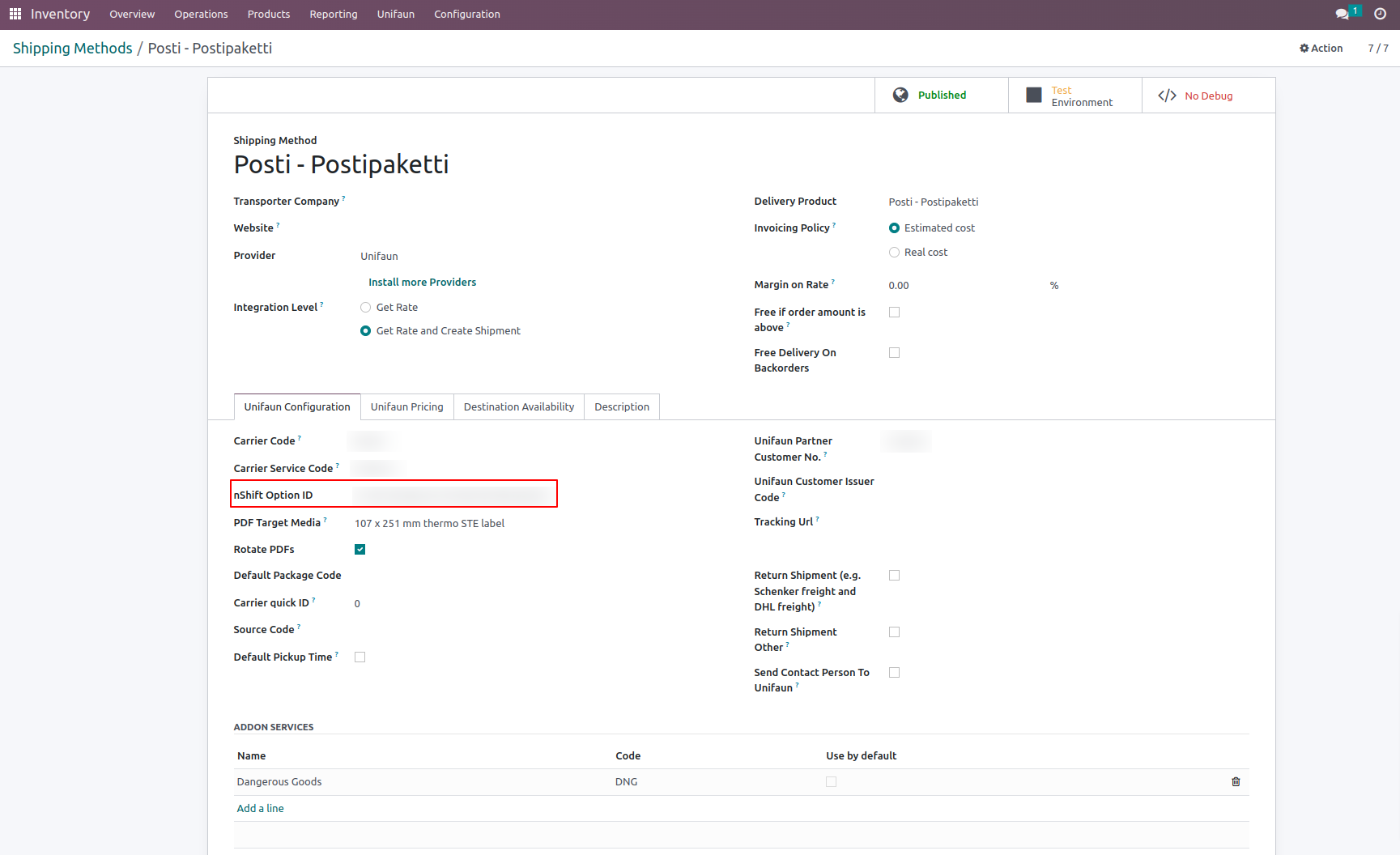Screen dimensions: 1400x855
Task: Switch to Destination Availability tab
Action: pyautogui.click(x=519, y=407)
